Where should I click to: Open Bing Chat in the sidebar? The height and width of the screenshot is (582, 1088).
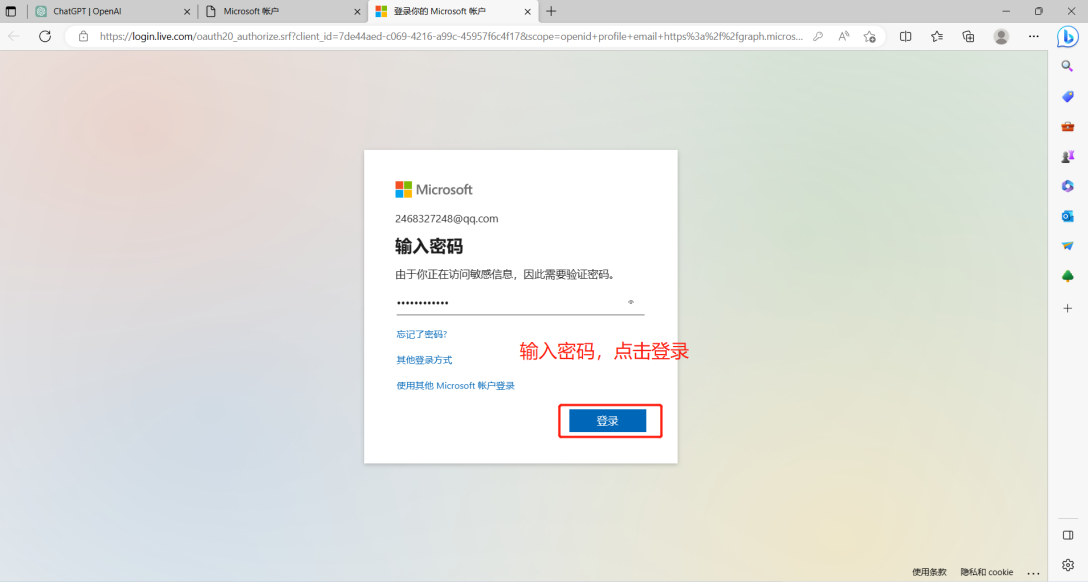pyautogui.click(x=1067, y=37)
